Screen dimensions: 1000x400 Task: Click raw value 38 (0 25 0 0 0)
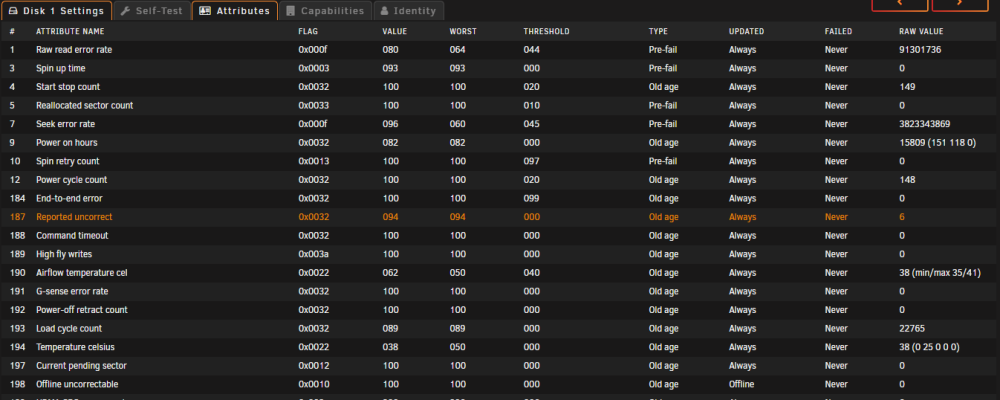tap(929, 347)
